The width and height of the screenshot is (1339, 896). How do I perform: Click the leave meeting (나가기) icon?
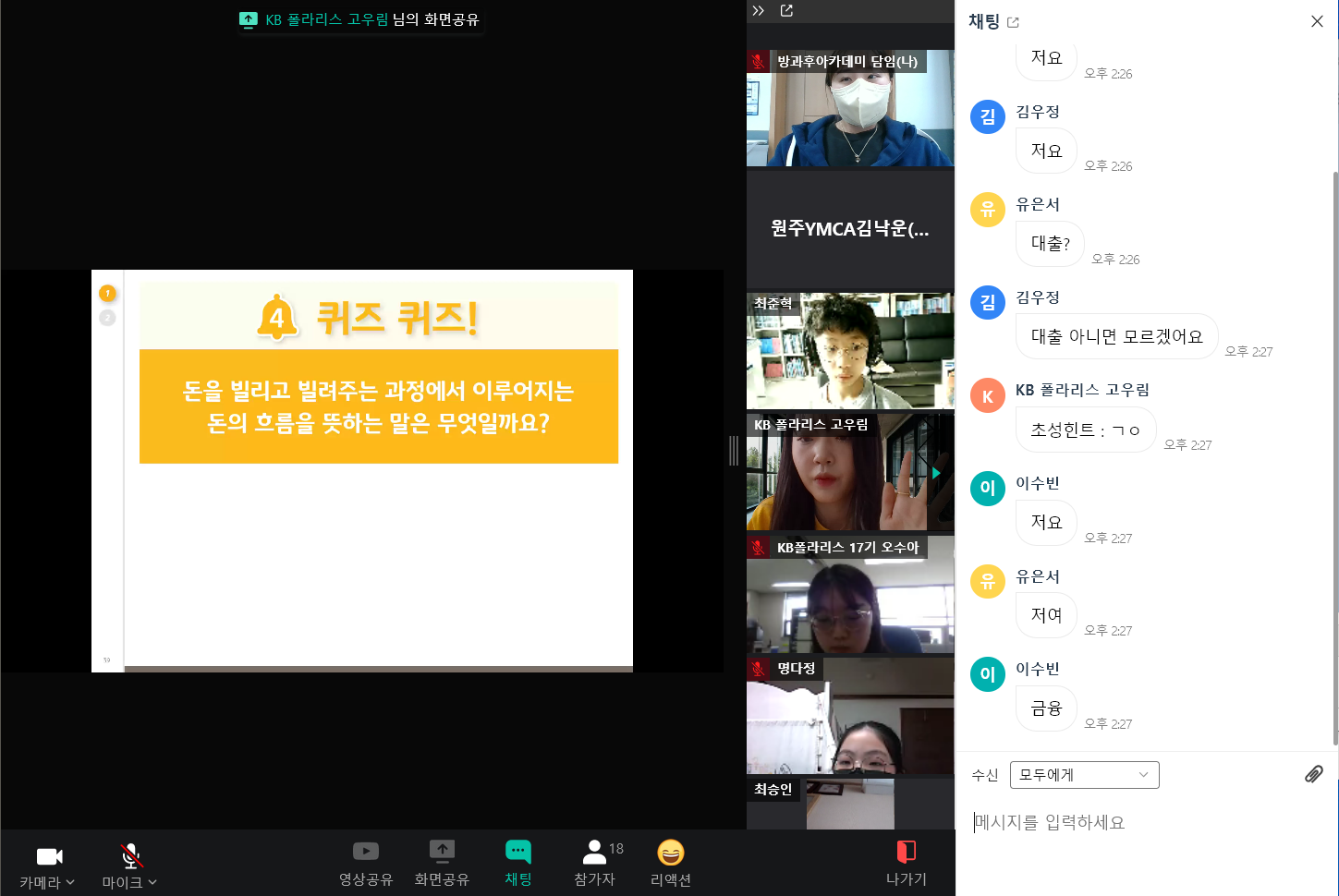coord(906,852)
